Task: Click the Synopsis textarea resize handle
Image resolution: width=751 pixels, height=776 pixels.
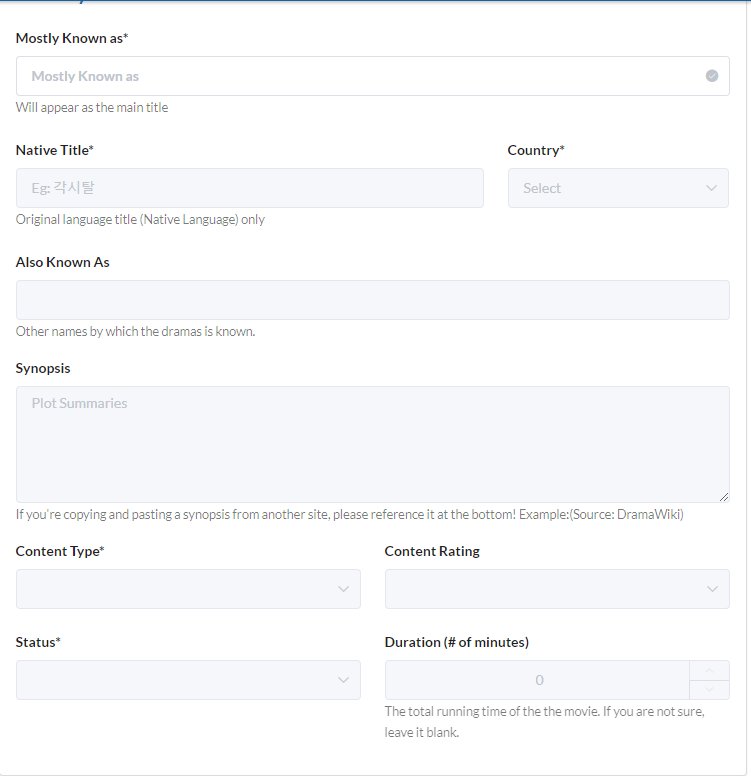Action: click(x=724, y=497)
